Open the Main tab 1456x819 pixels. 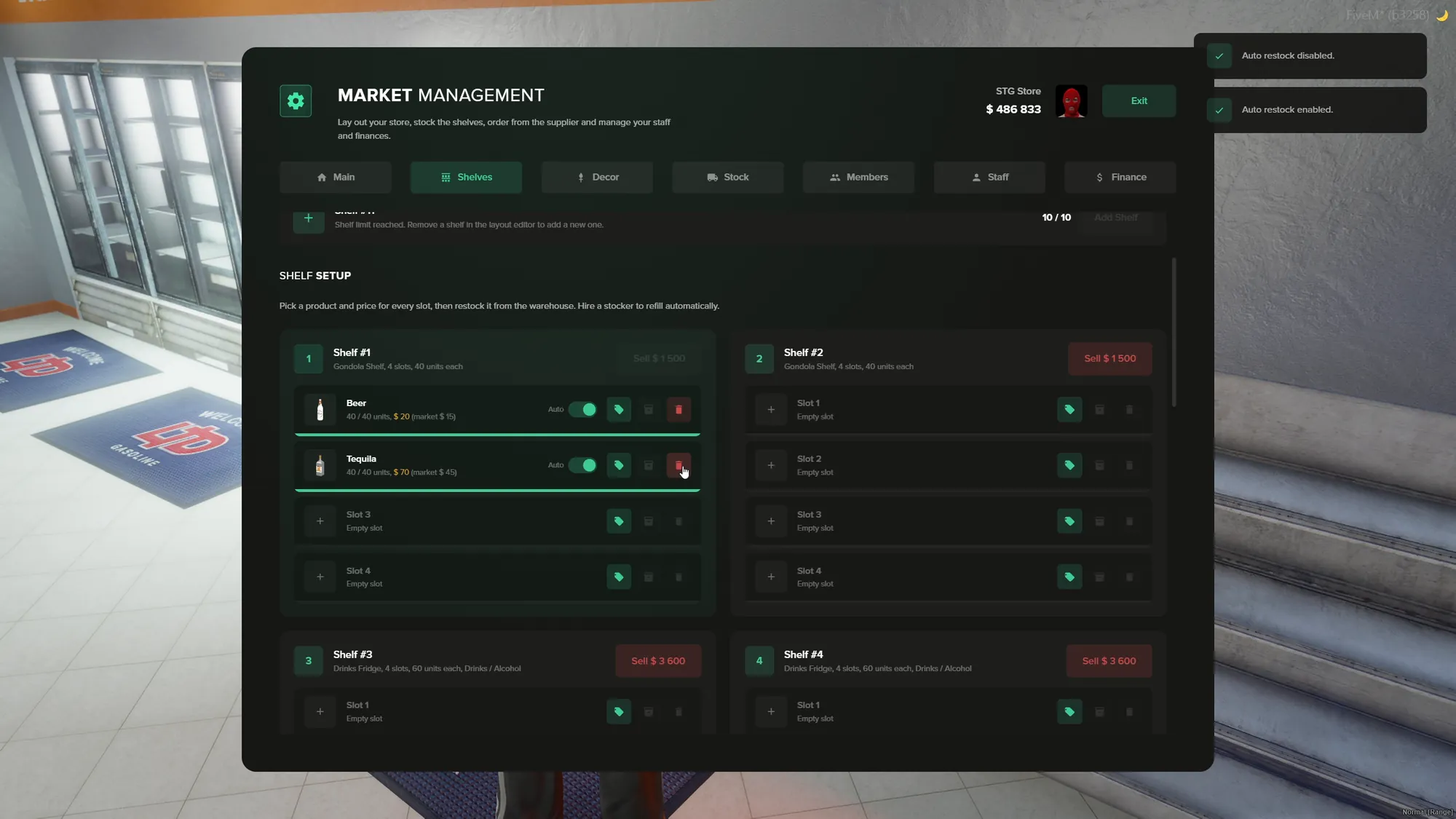pos(336,177)
